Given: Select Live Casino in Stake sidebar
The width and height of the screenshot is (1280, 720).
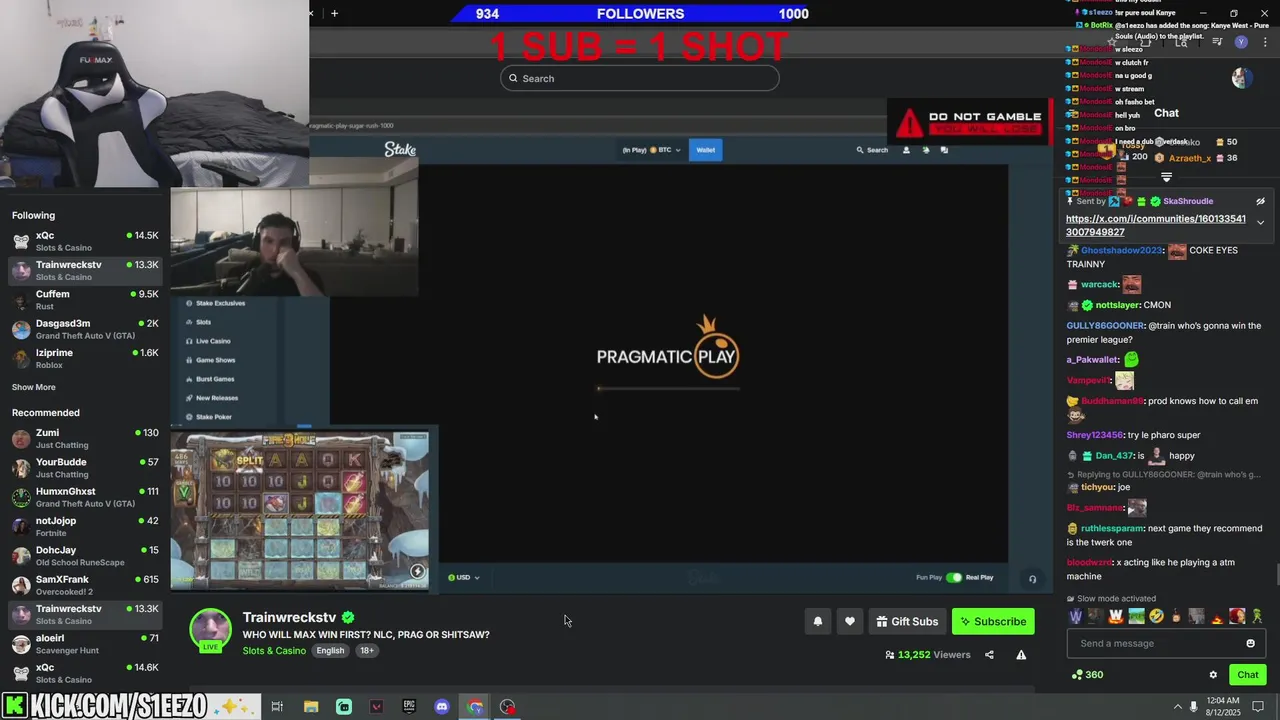Looking at the screenshot, I should coord(208,341).
